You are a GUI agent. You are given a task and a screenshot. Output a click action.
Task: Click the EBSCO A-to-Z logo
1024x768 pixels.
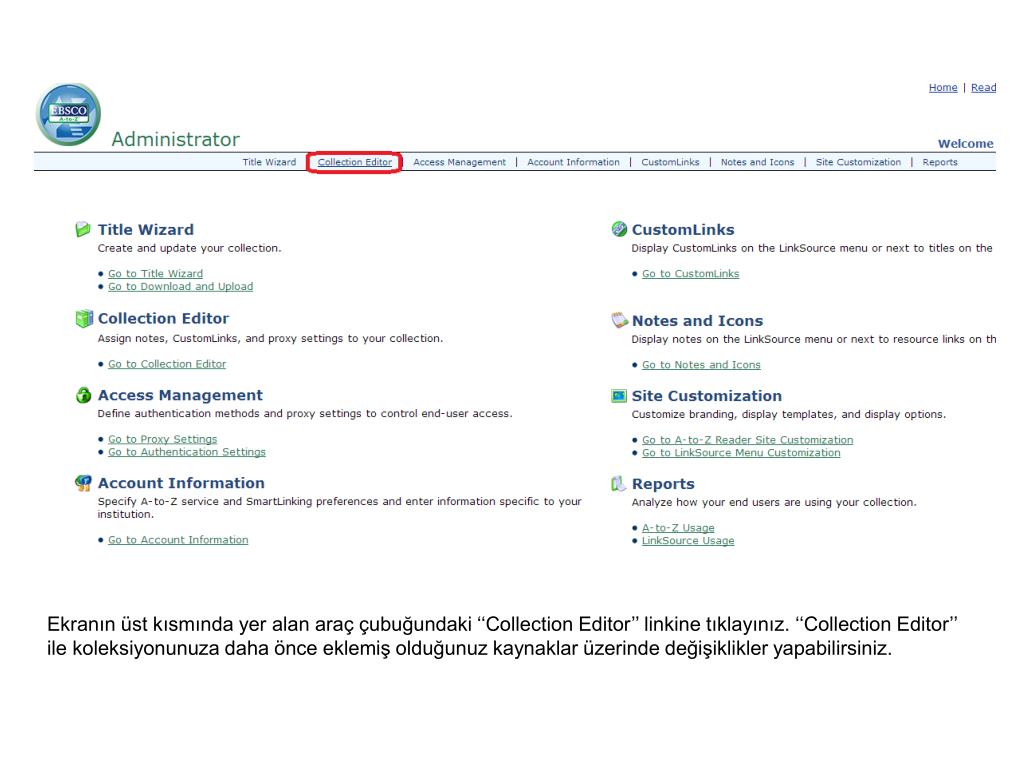(69, 114)
